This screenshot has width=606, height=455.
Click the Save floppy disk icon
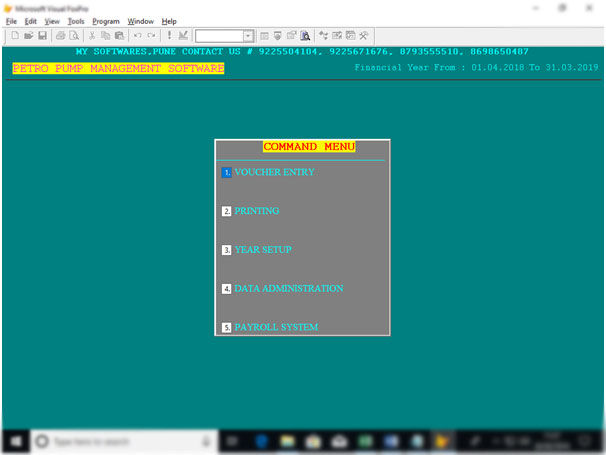coord(42,36)
